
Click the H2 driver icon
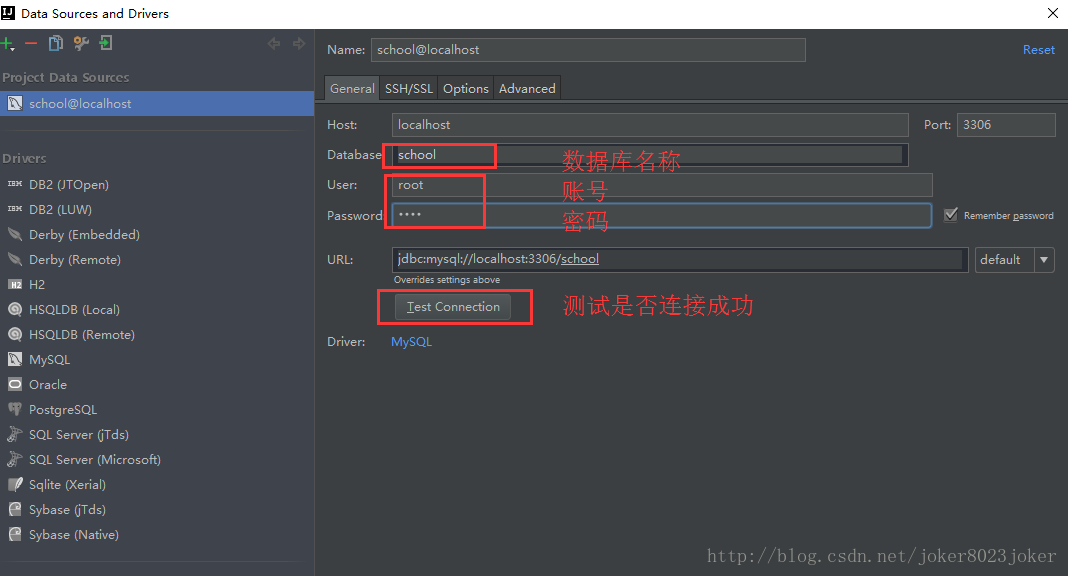point(15,285)
